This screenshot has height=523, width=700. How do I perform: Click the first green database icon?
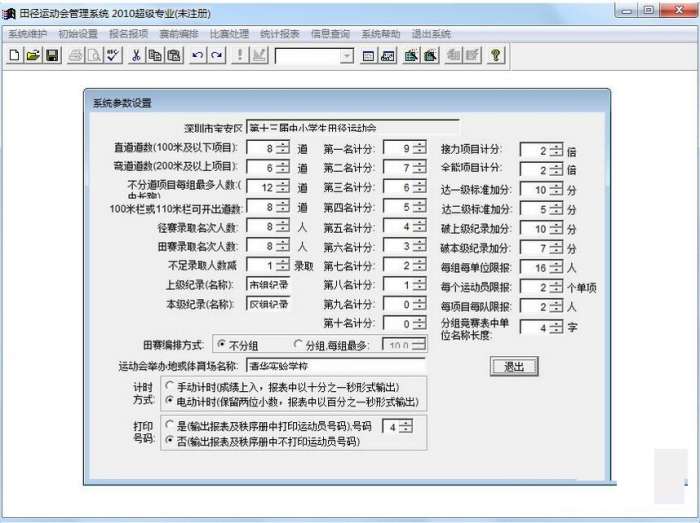pos(411,55)
